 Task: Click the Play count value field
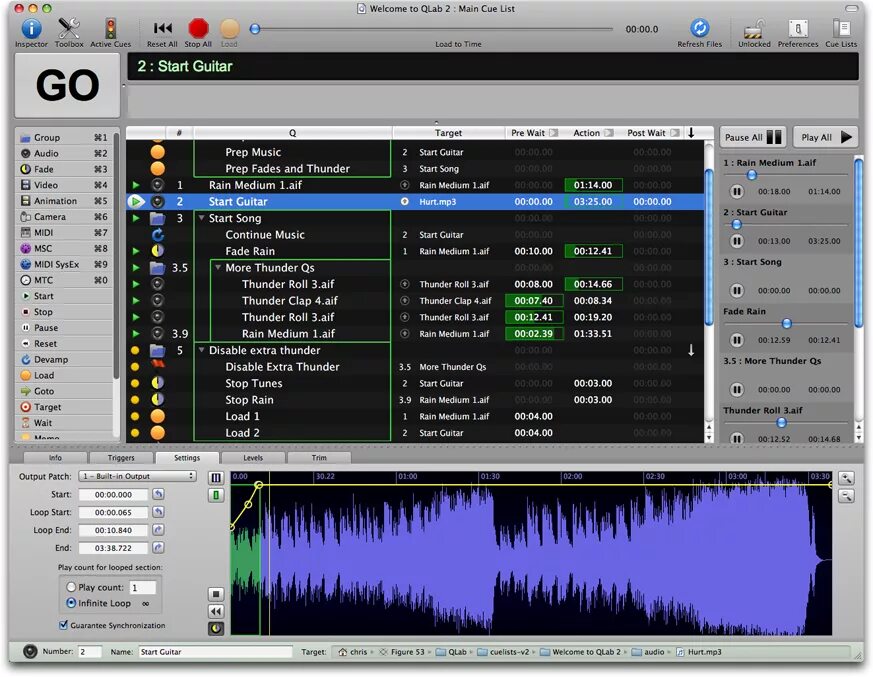point(143,587)
